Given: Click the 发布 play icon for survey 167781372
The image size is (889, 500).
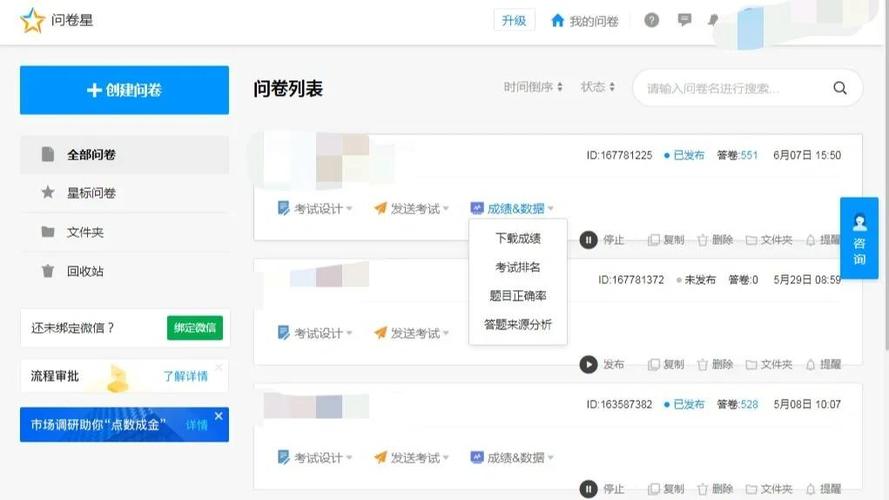Looking at the screenshot, I should click(x=589, y=364).
